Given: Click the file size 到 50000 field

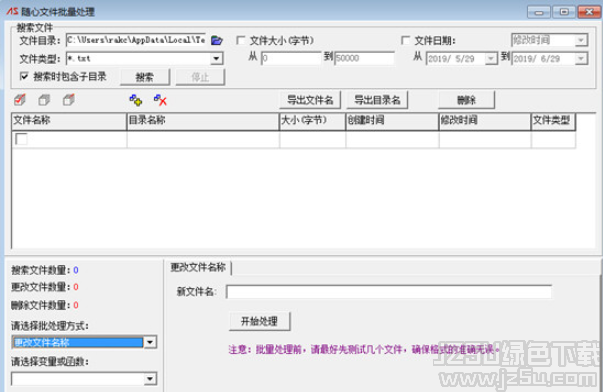Looking at the screenshot, I should tap(365, 58).
